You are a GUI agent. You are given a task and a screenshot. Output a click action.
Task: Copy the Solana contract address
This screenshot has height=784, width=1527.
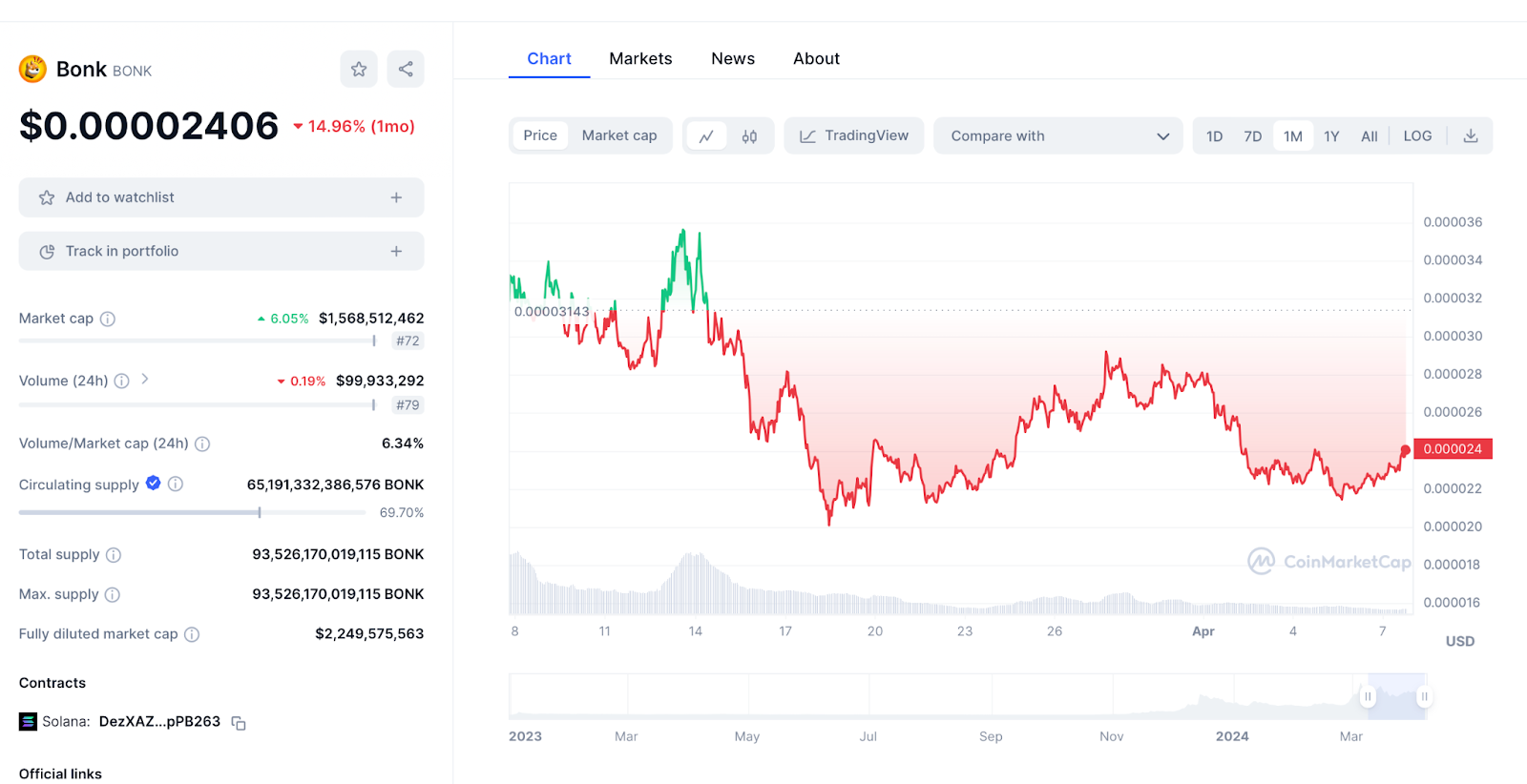[x=239, y=723]
